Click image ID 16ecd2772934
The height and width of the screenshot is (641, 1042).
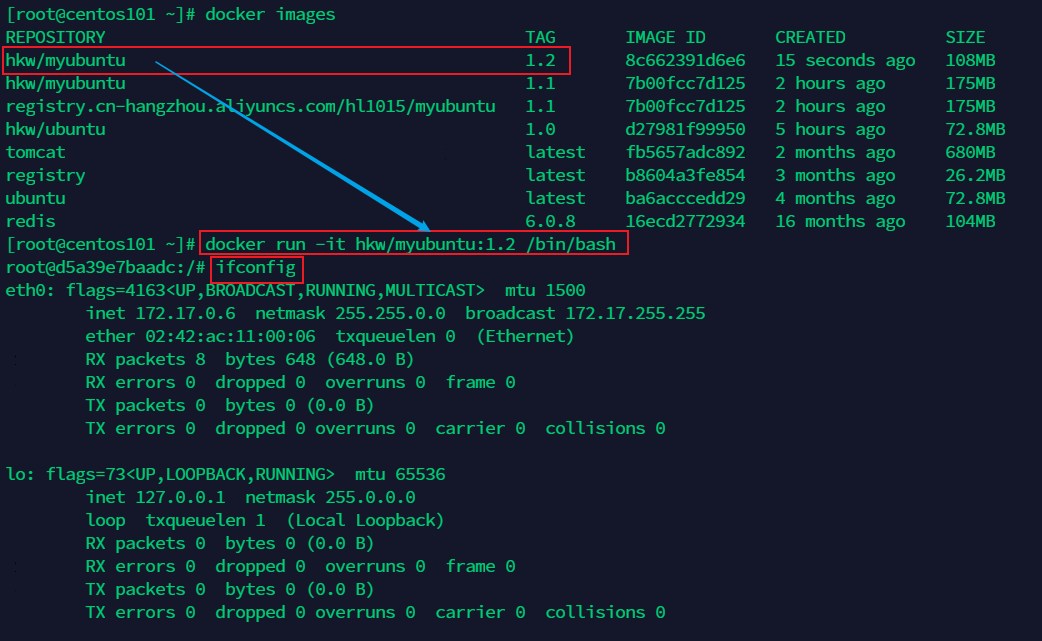pos(685,221)
